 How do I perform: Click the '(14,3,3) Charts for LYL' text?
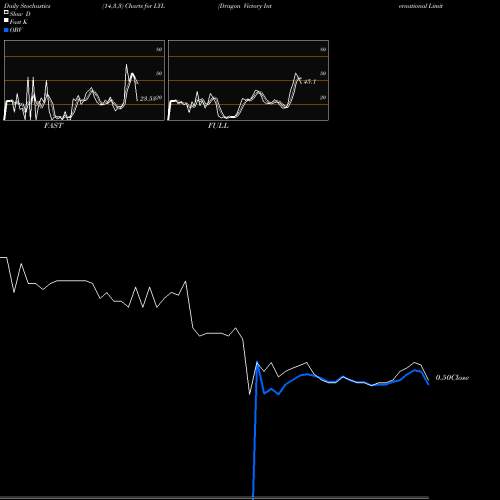click(x=134, y=6)
